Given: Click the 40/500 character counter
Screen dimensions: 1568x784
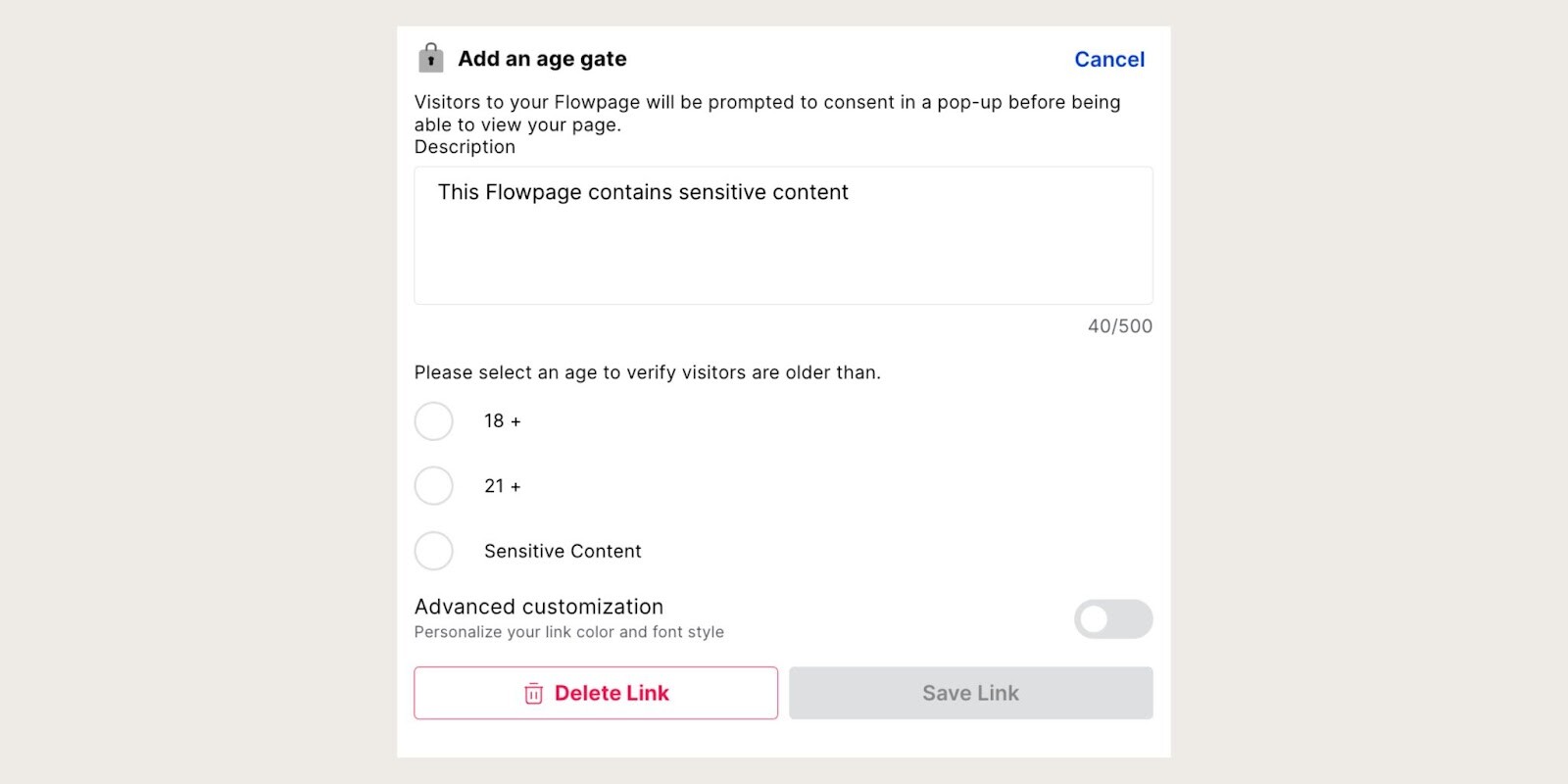Looking at the screenshot, I should point(1120,326).
